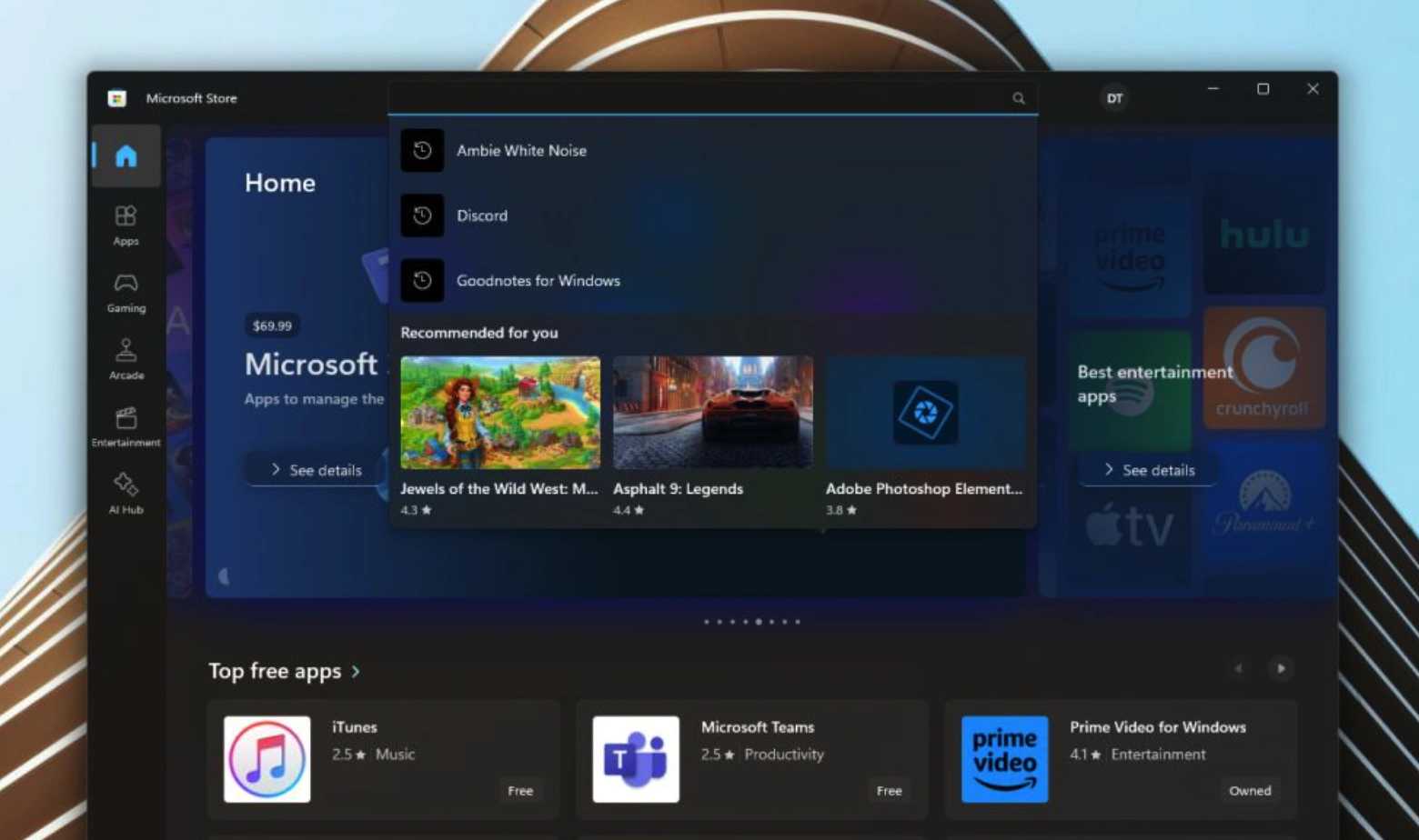
Task: Click the Prime Video for Windows title
Action: click(x=1158, y=727)
